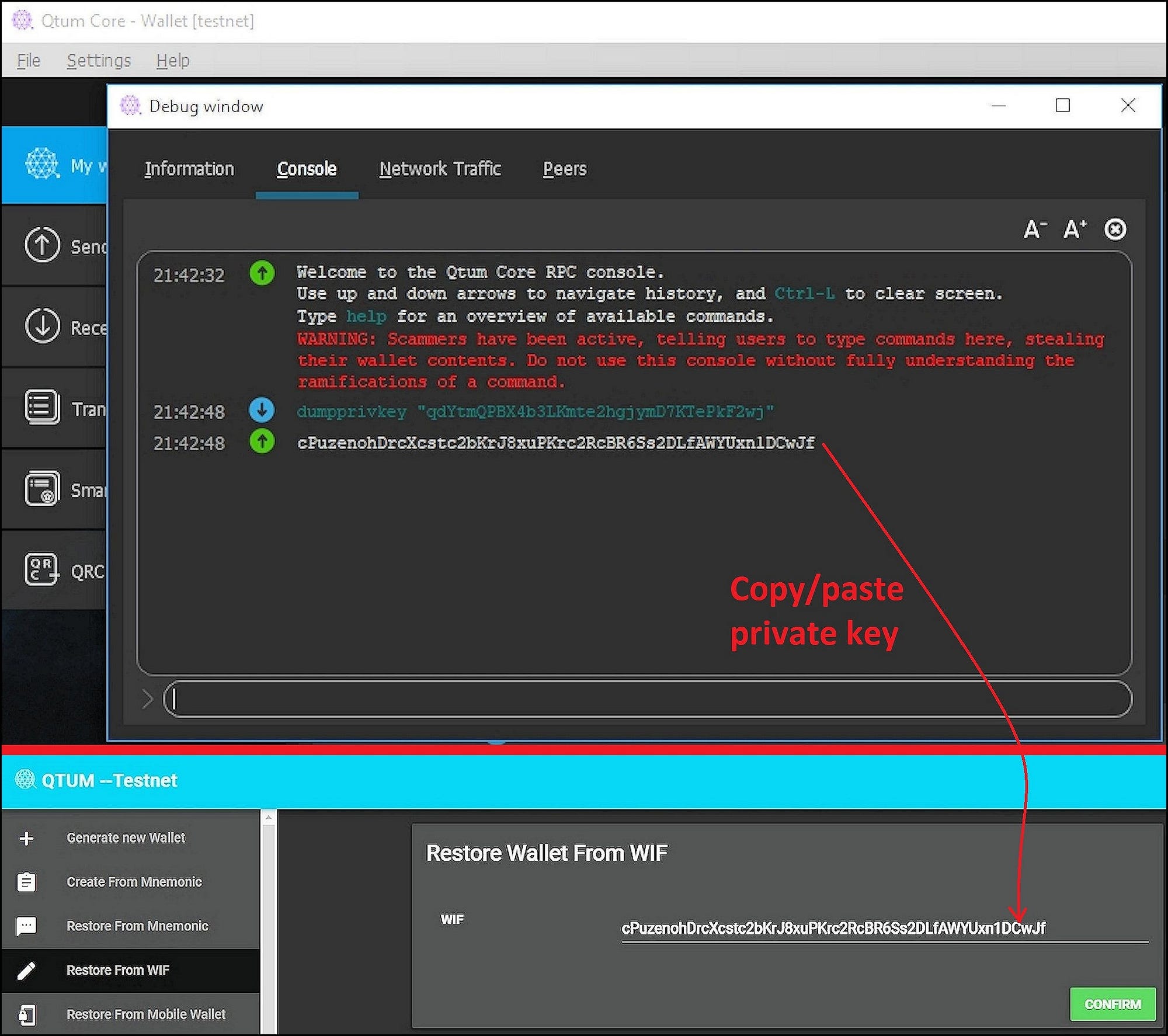Click the Debug window title bar icon
The height and width of the screenshot is (1036, 1168).
[x=131, y=106]
